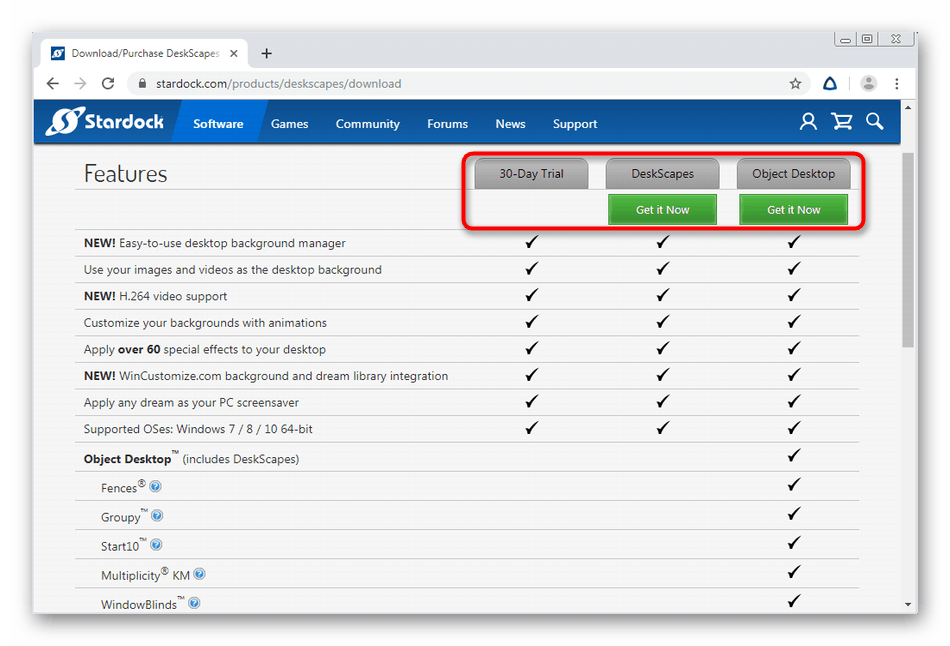Click the triangular extension icon in toolbar

tap(829, 84)
